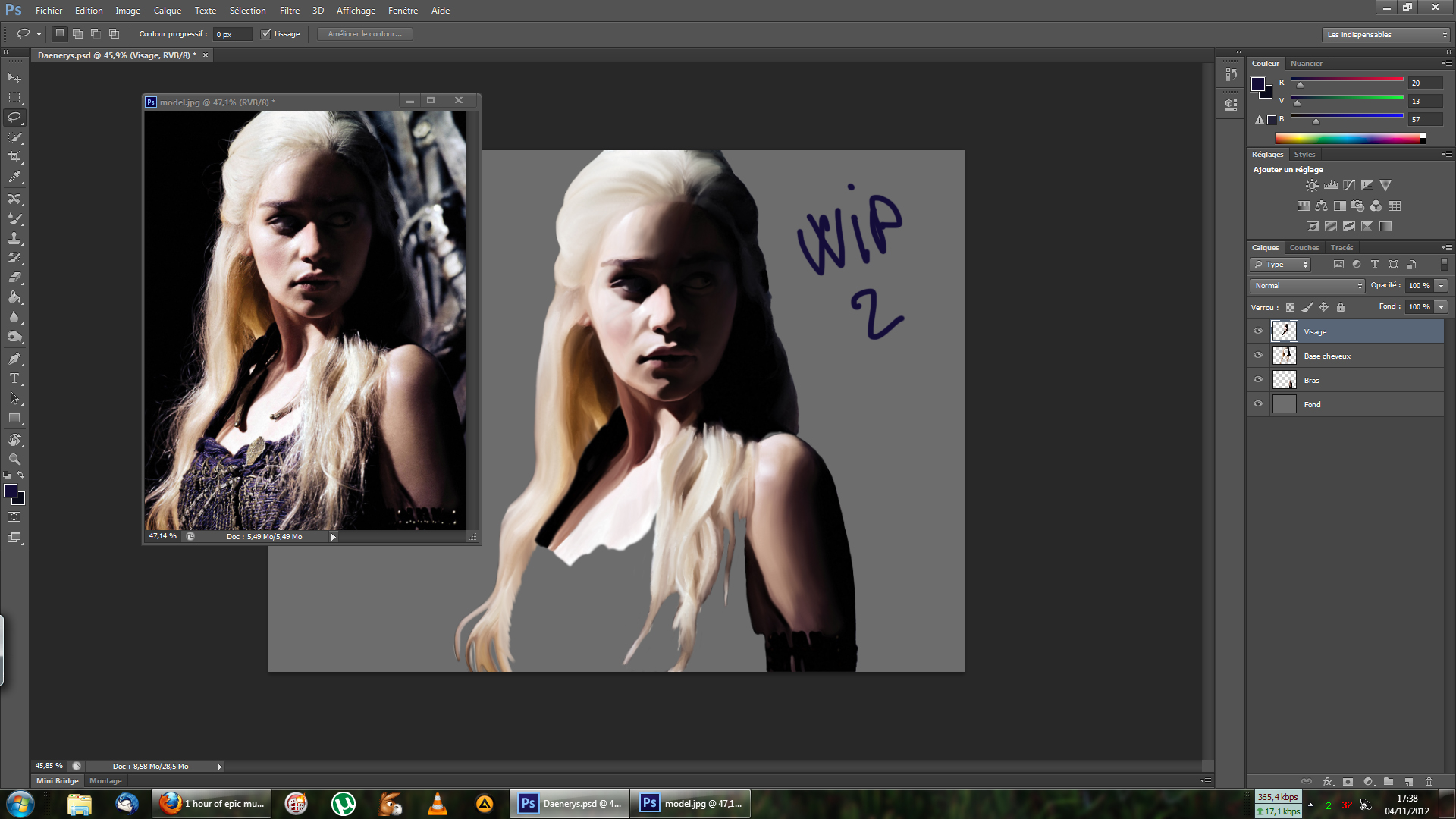This screenshot has width=1456, height=819.
Task: Switch to the Couches tab
Action: pos(1304,248)
